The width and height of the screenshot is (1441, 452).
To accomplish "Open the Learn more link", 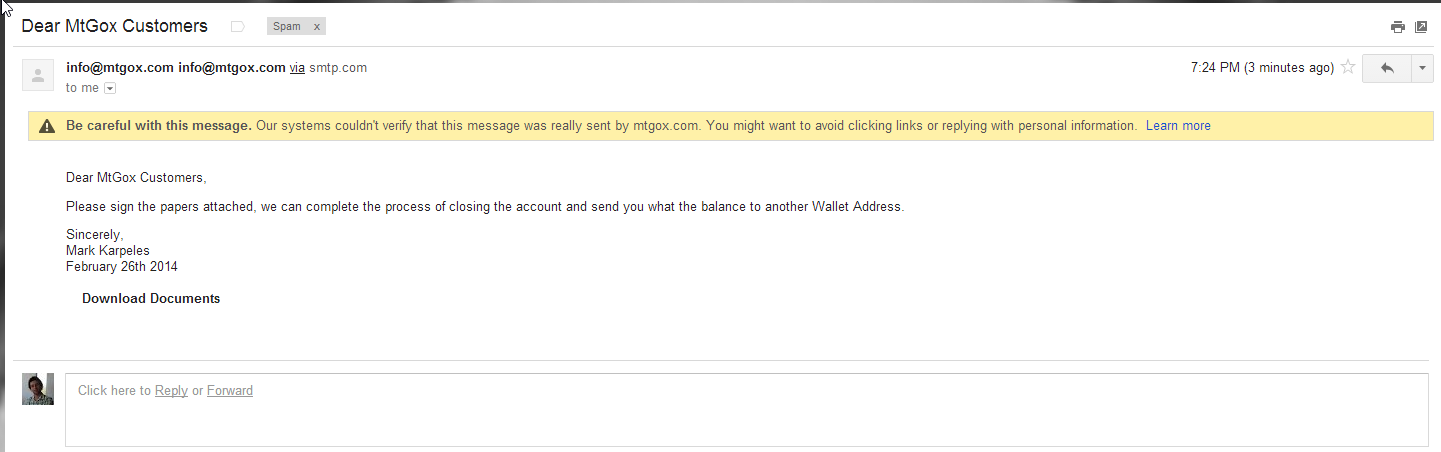I will [1178, 126].
